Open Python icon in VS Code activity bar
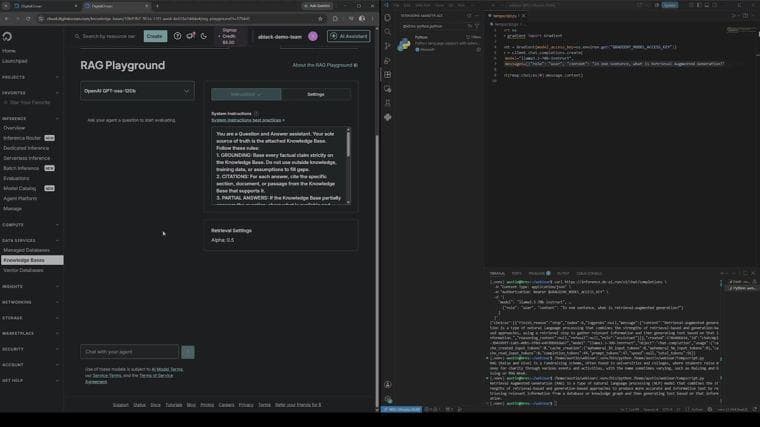Screen dimensions: 760x427 pyautogui.click(x=388, y=117)
